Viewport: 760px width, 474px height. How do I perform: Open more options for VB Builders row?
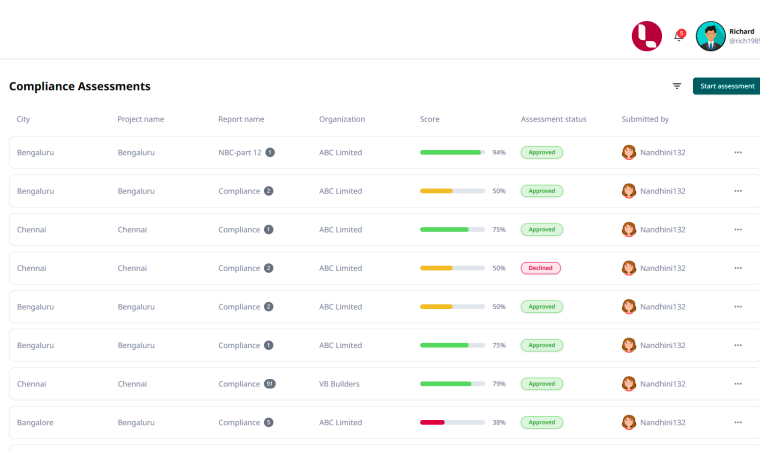pyautogui.click(x=738, y=384)
